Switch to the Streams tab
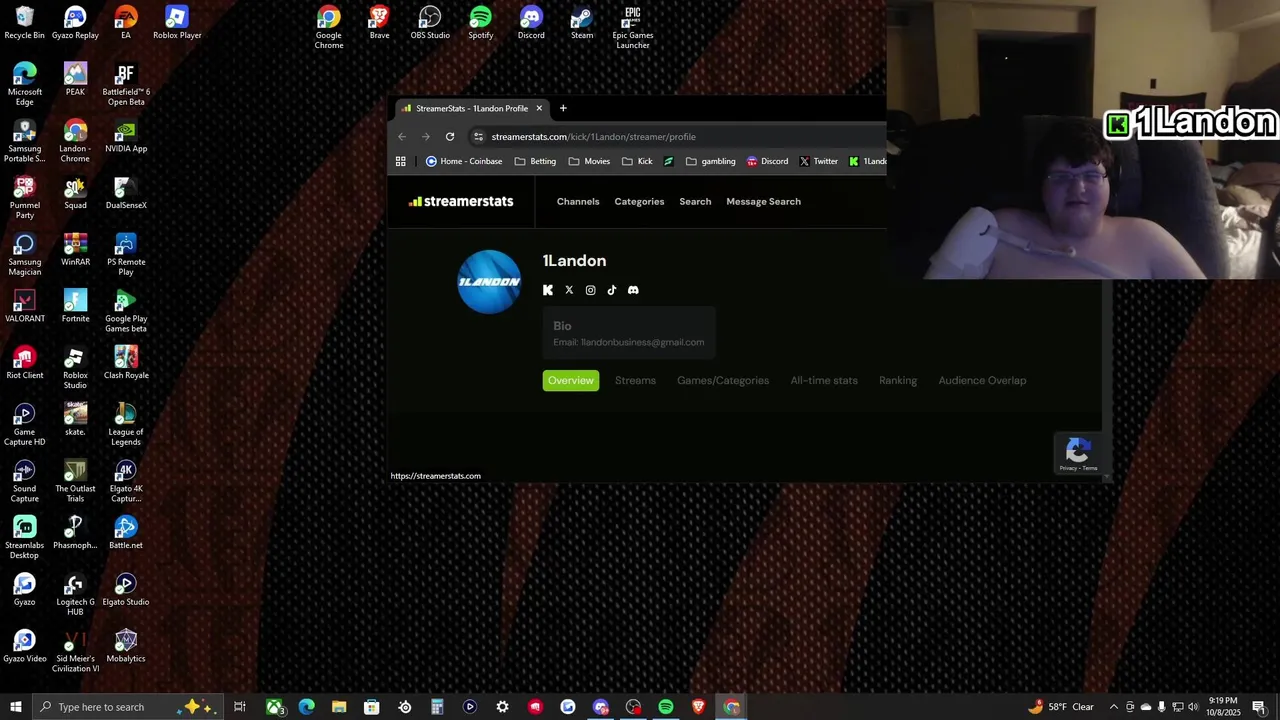Screen dimensions: 1280x720 tap(635, 380)
